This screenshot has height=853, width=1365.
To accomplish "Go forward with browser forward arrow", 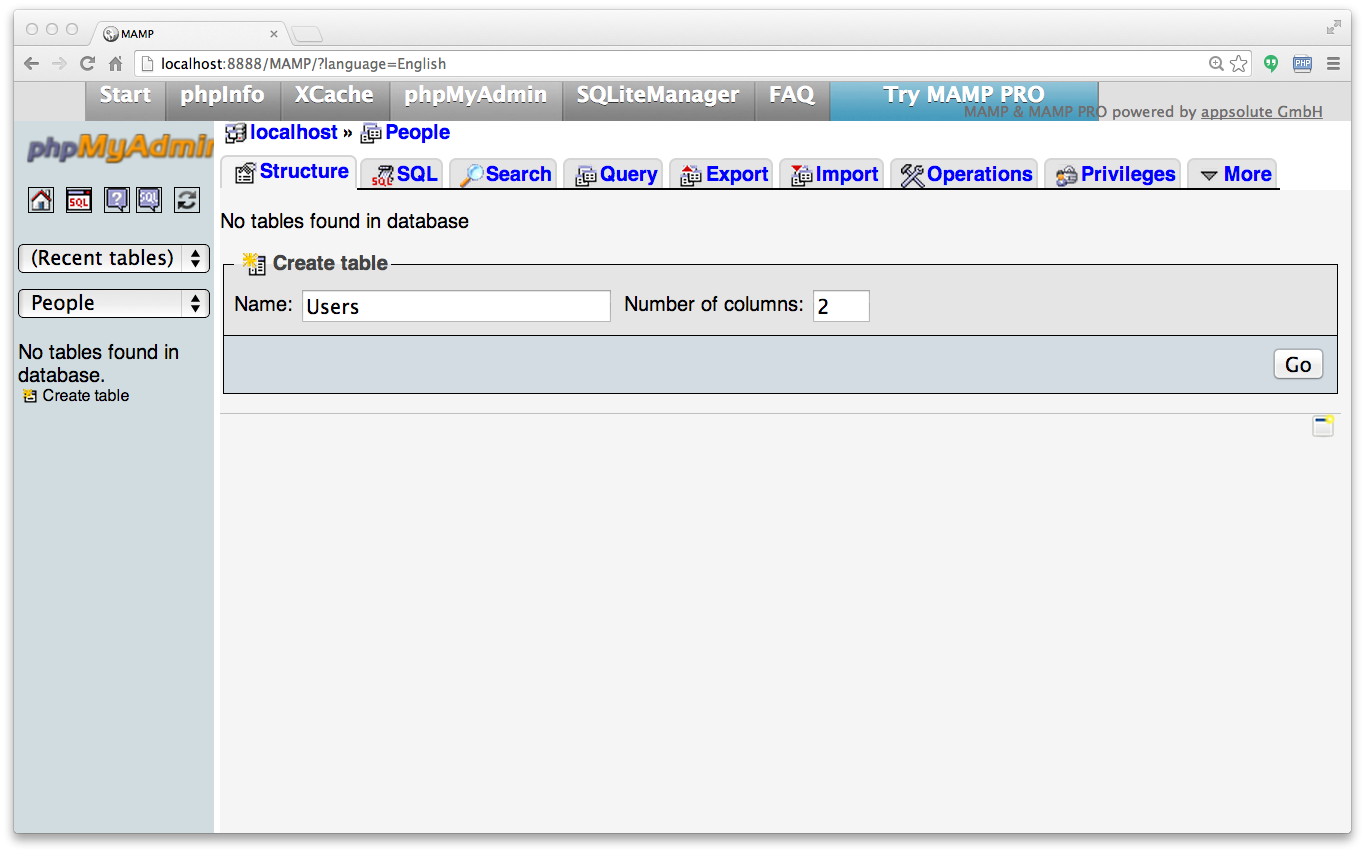I will 60,63.
